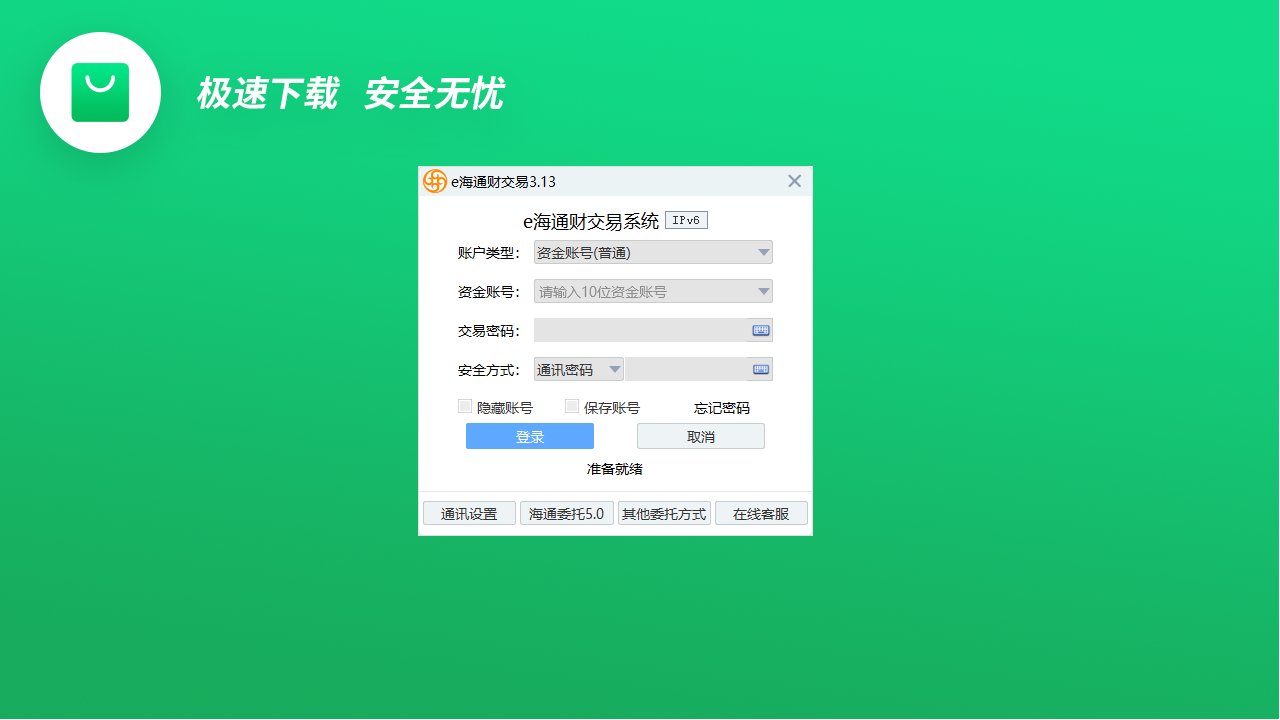Screen dimensions: 1280x720
Task: Click the 极速下载 安全无忧 banner text
Action: coord(350,94)
